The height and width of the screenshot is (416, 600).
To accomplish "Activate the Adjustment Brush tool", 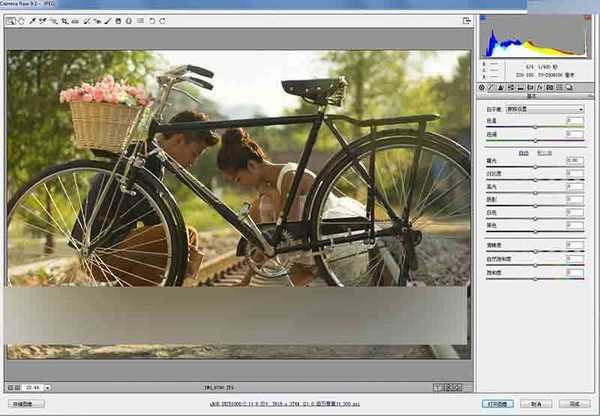I will coord(107,20).
